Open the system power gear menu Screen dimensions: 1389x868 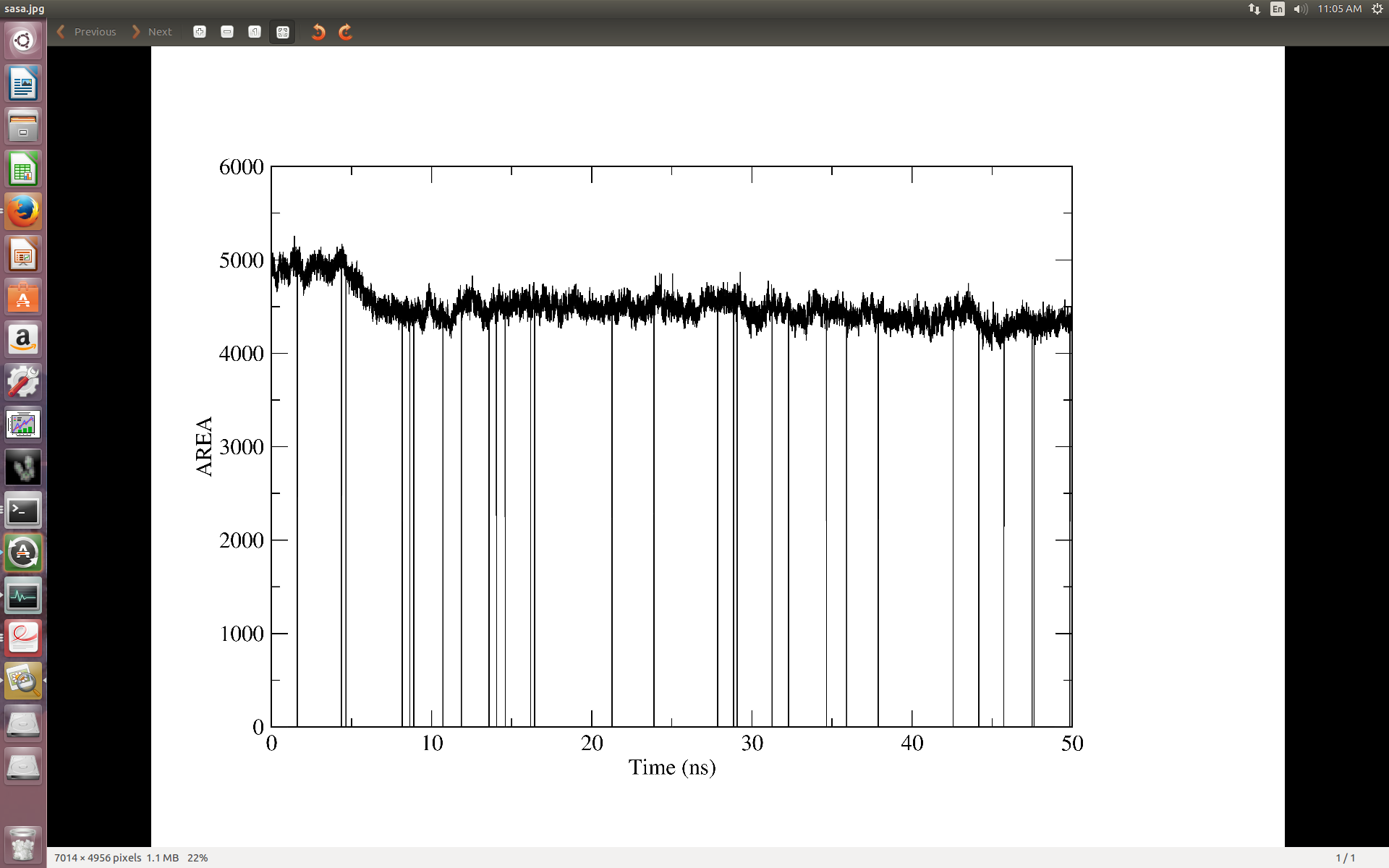pos(1377,9)
